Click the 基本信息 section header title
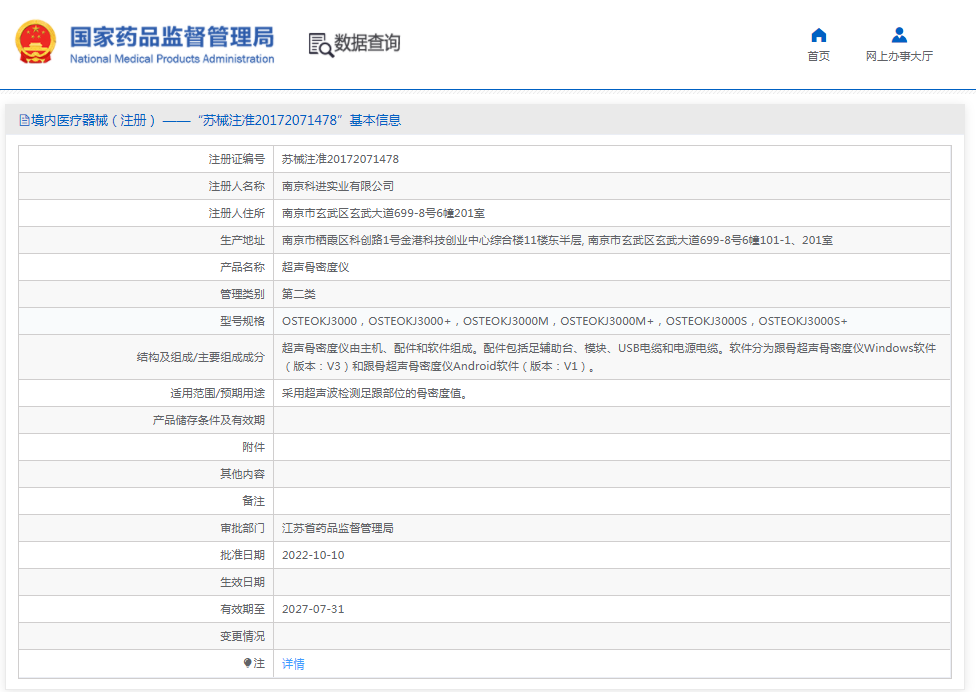 (x=374, y=121)
